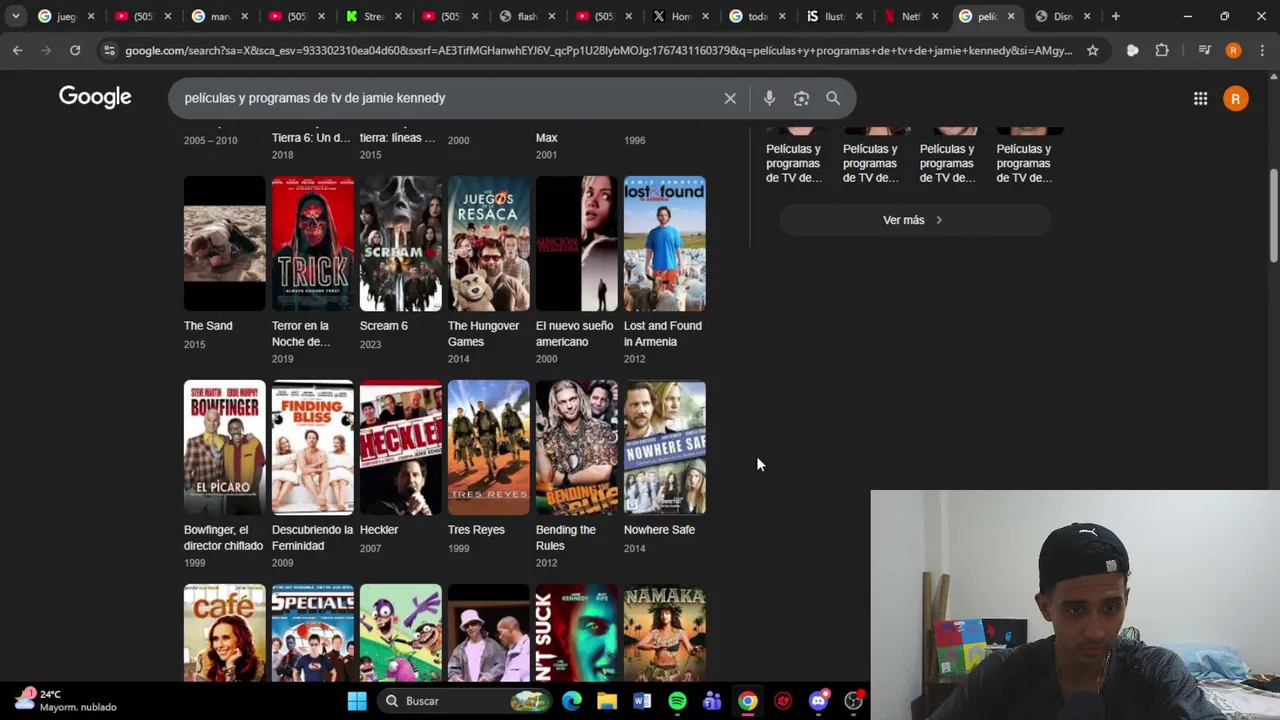View site information for google.com

(x=109, y=50)
